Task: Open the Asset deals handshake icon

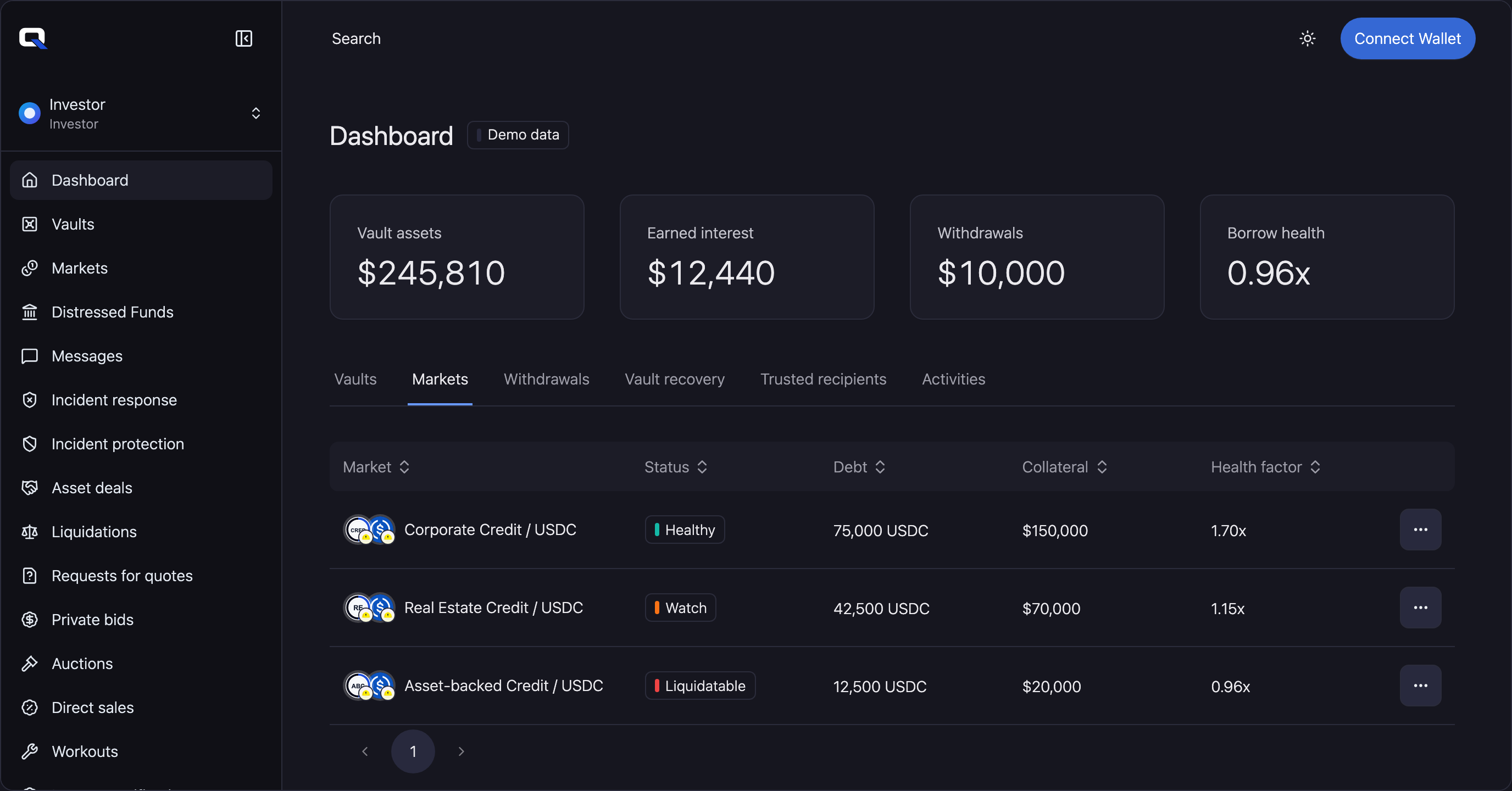Action: click(30, 488)
